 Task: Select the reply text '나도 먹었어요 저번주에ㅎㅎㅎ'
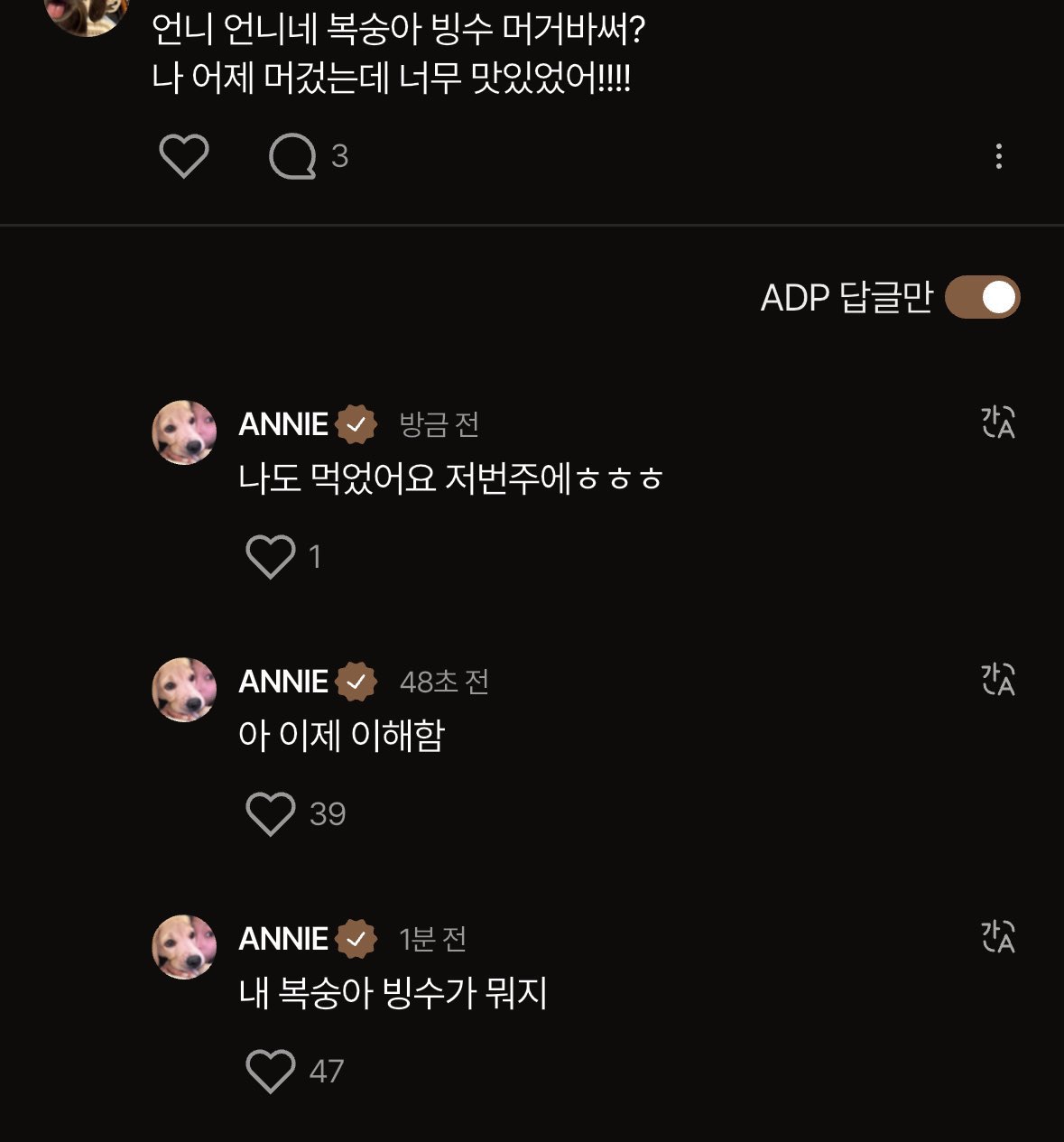(450, 478)
